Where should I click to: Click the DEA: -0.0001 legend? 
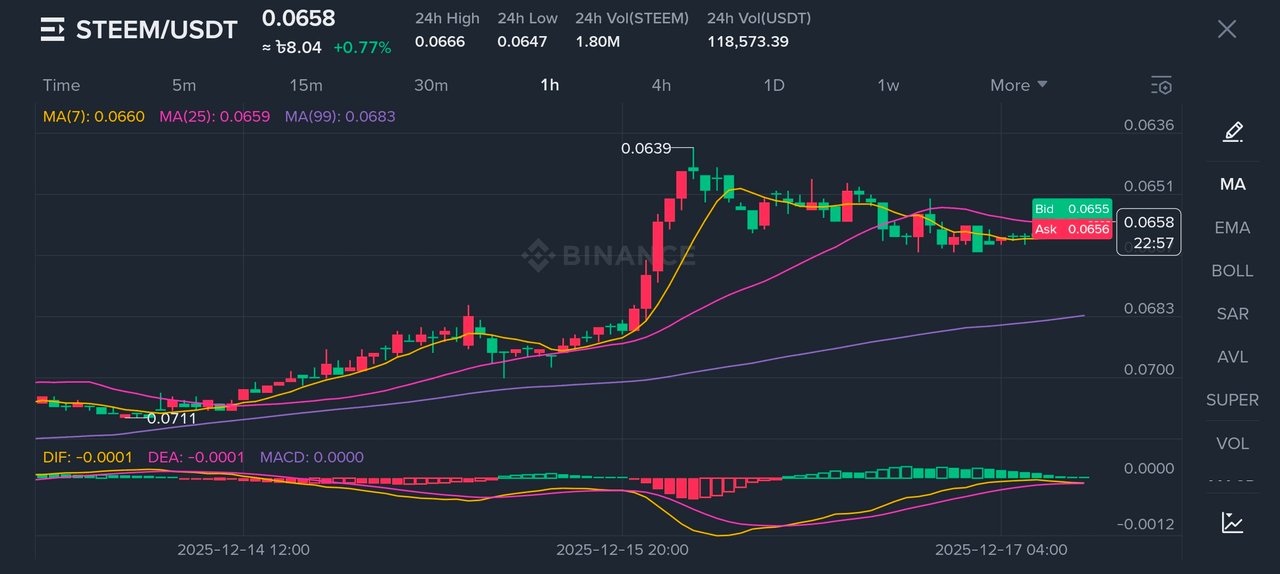(x=196, y=457)
